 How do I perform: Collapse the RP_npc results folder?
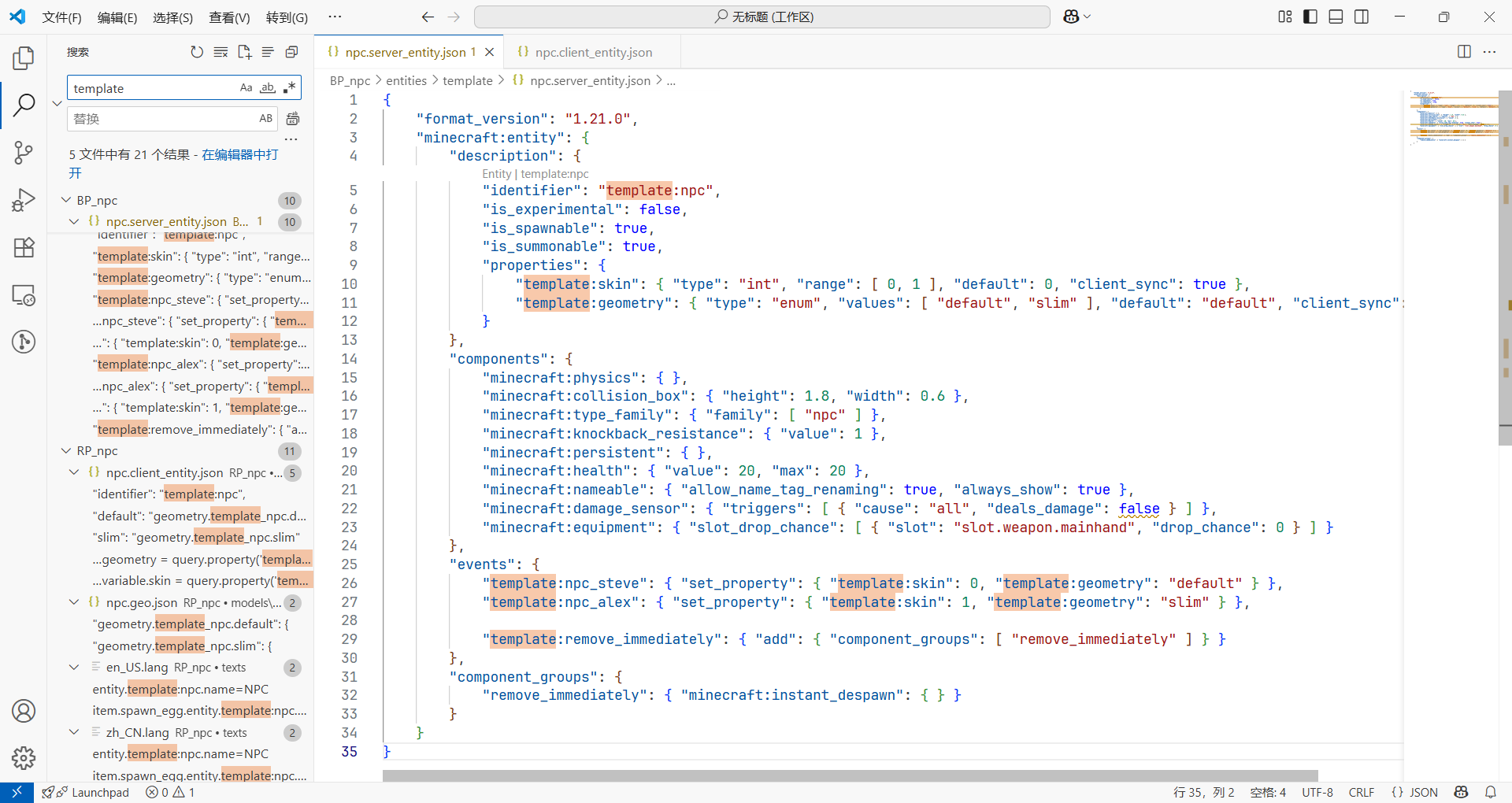coord(66,451)
